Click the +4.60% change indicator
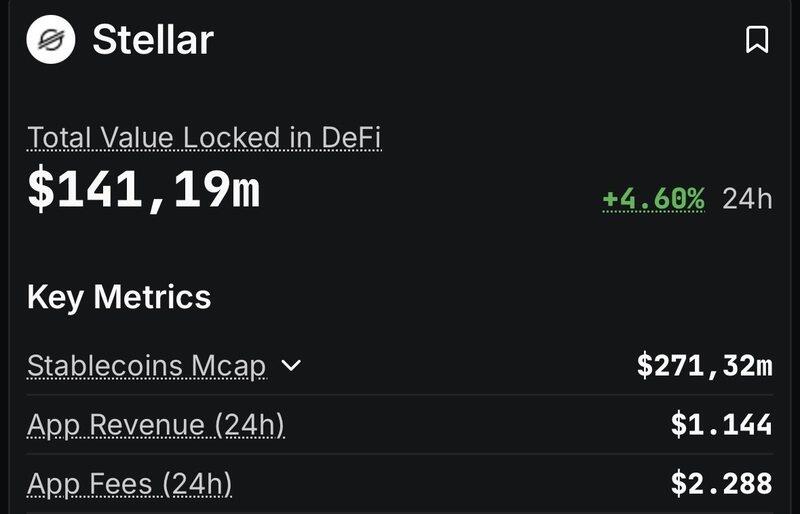This screenshot has height=514, width=800. click(x=653, y=198)
